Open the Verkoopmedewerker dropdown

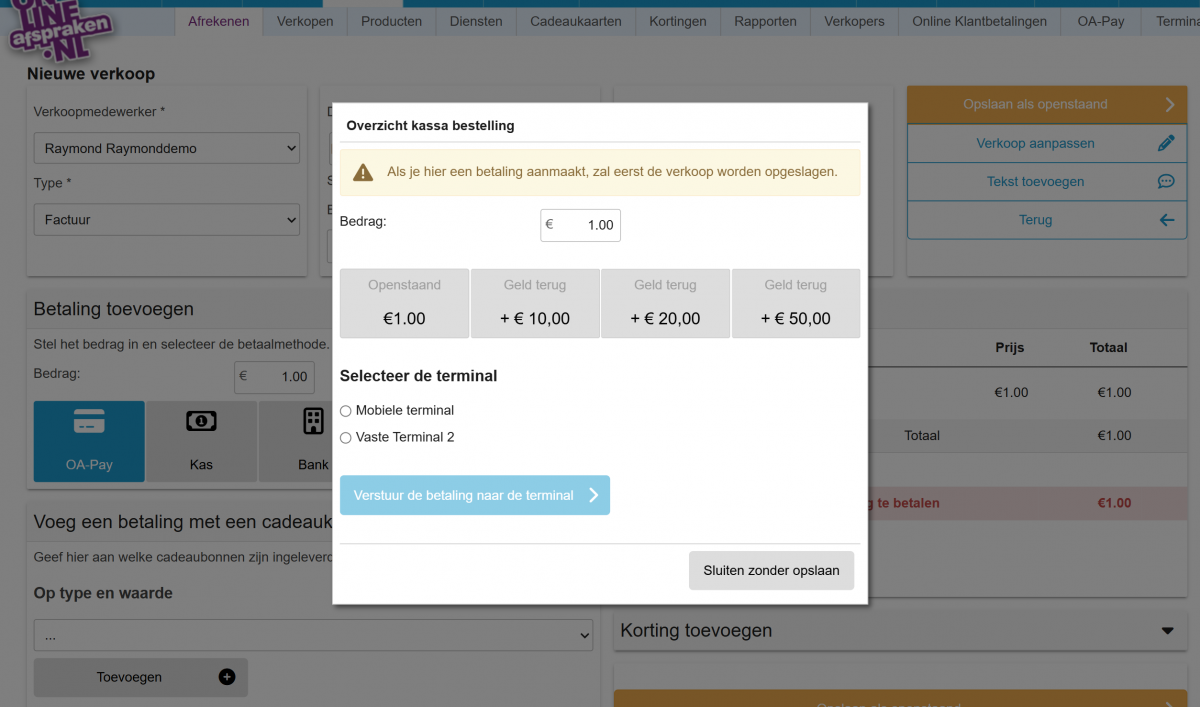coord(166,147)
